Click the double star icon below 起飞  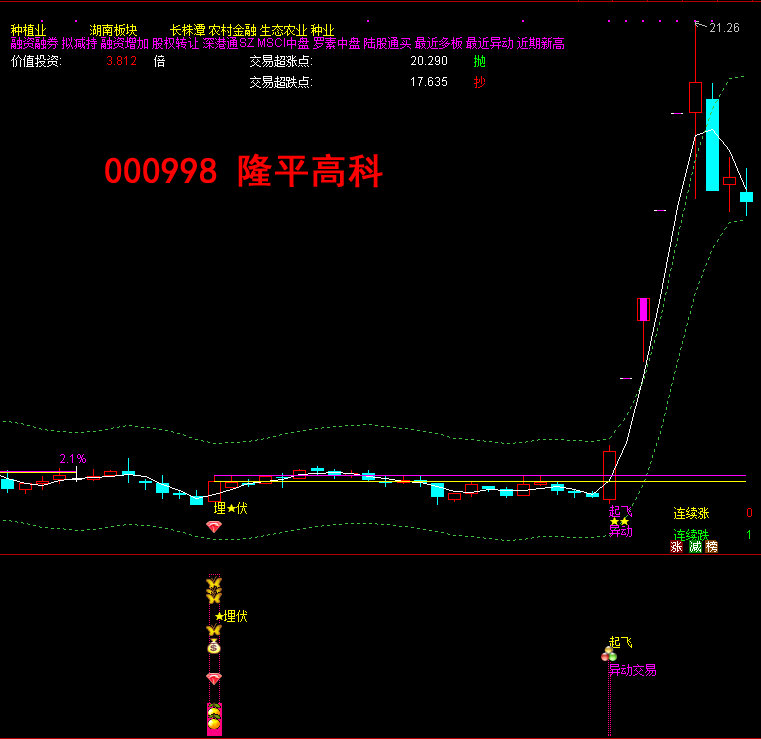tap(619, 521)
